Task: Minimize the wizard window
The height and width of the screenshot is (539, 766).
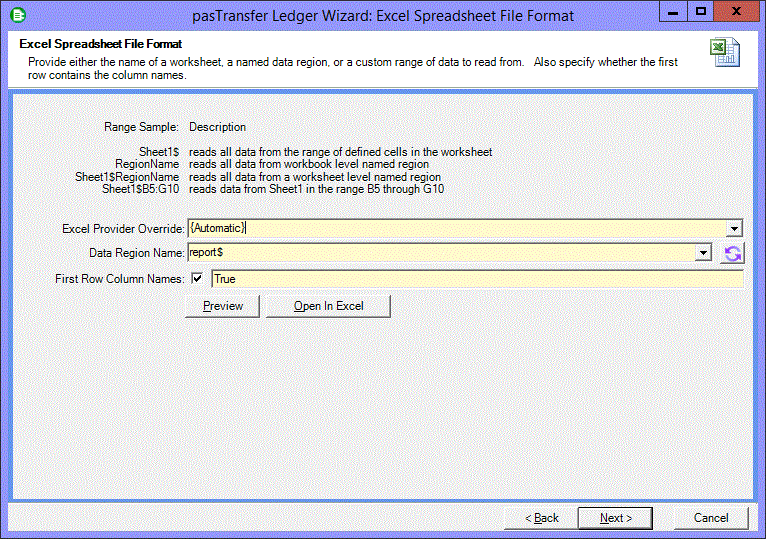Action: click(x=673, y=12)
